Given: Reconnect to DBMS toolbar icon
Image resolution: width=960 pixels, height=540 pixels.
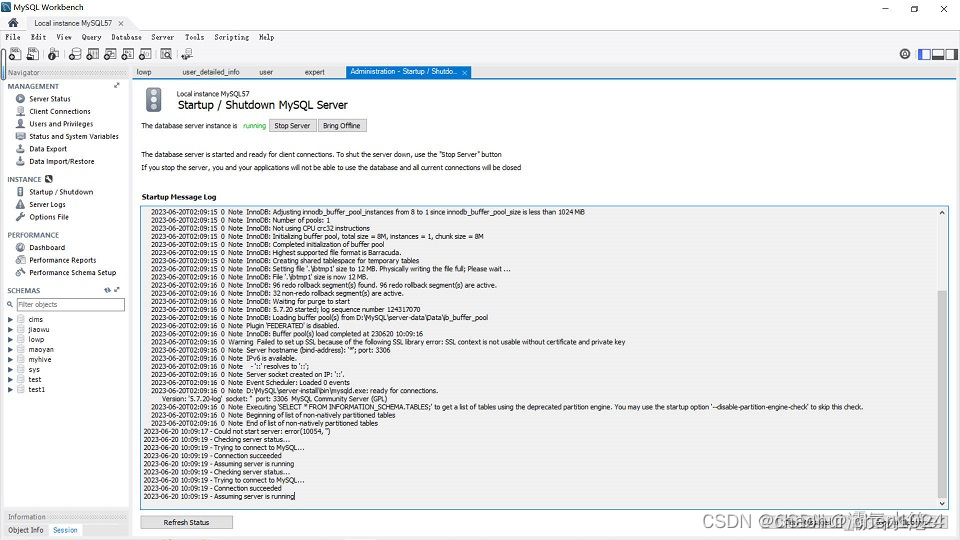Looking at the screenshot, I should (x=187, y=54).
